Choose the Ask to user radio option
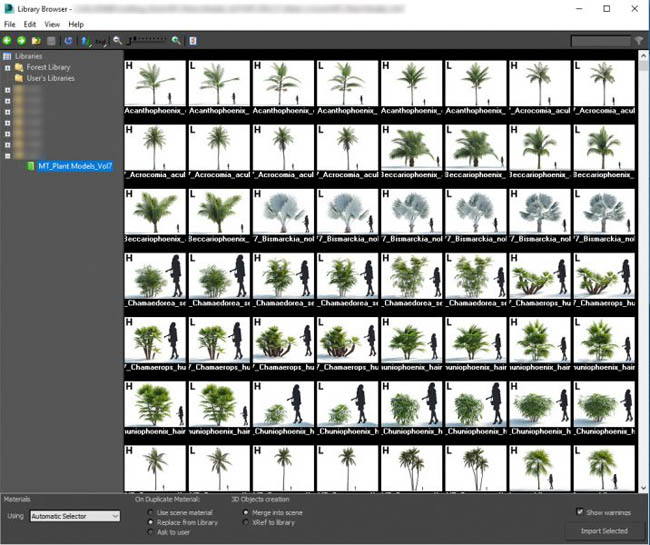This screenshot has width=650, height=545. coord(150,533)
